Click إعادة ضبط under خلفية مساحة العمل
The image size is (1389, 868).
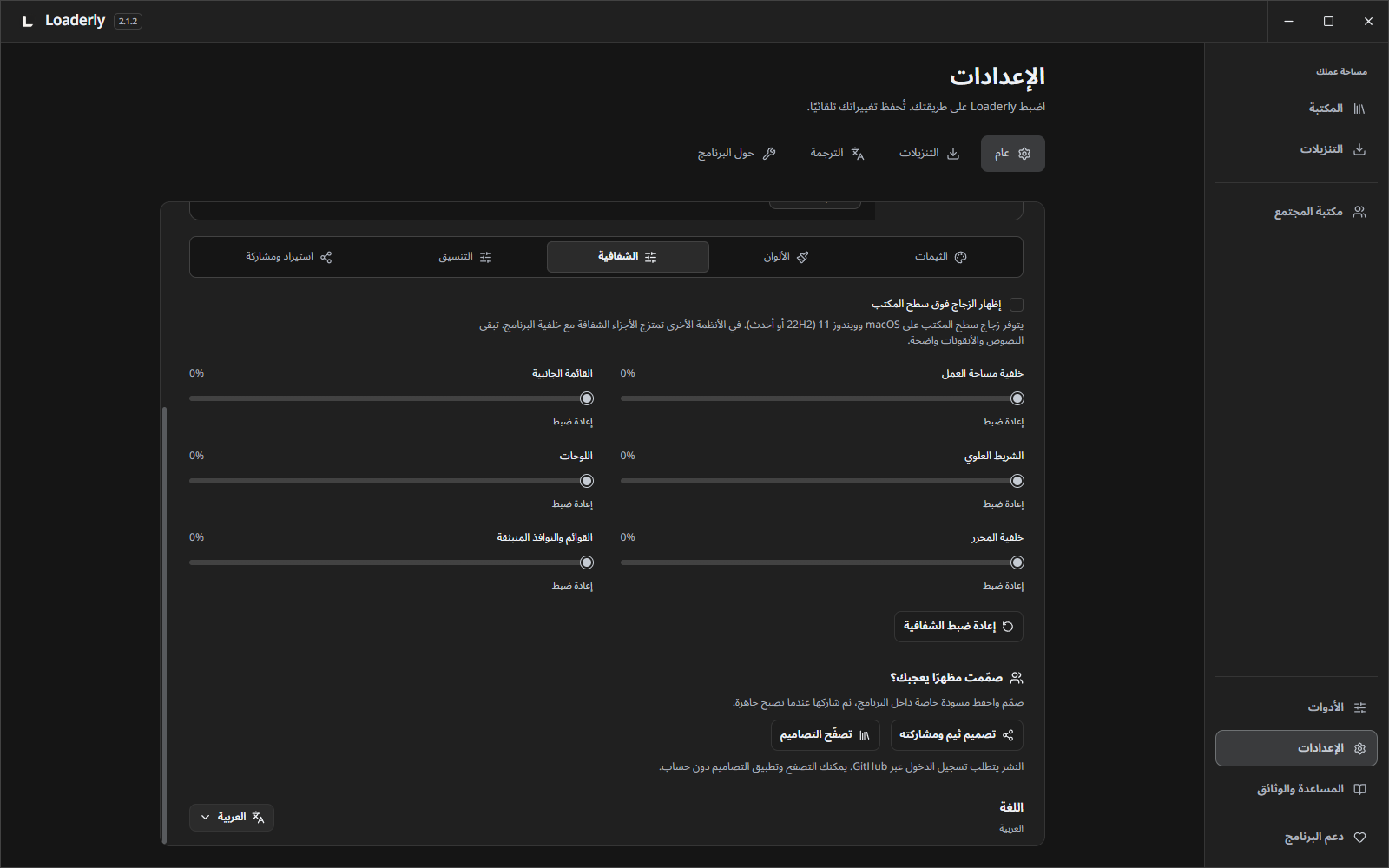[1003, 422]
